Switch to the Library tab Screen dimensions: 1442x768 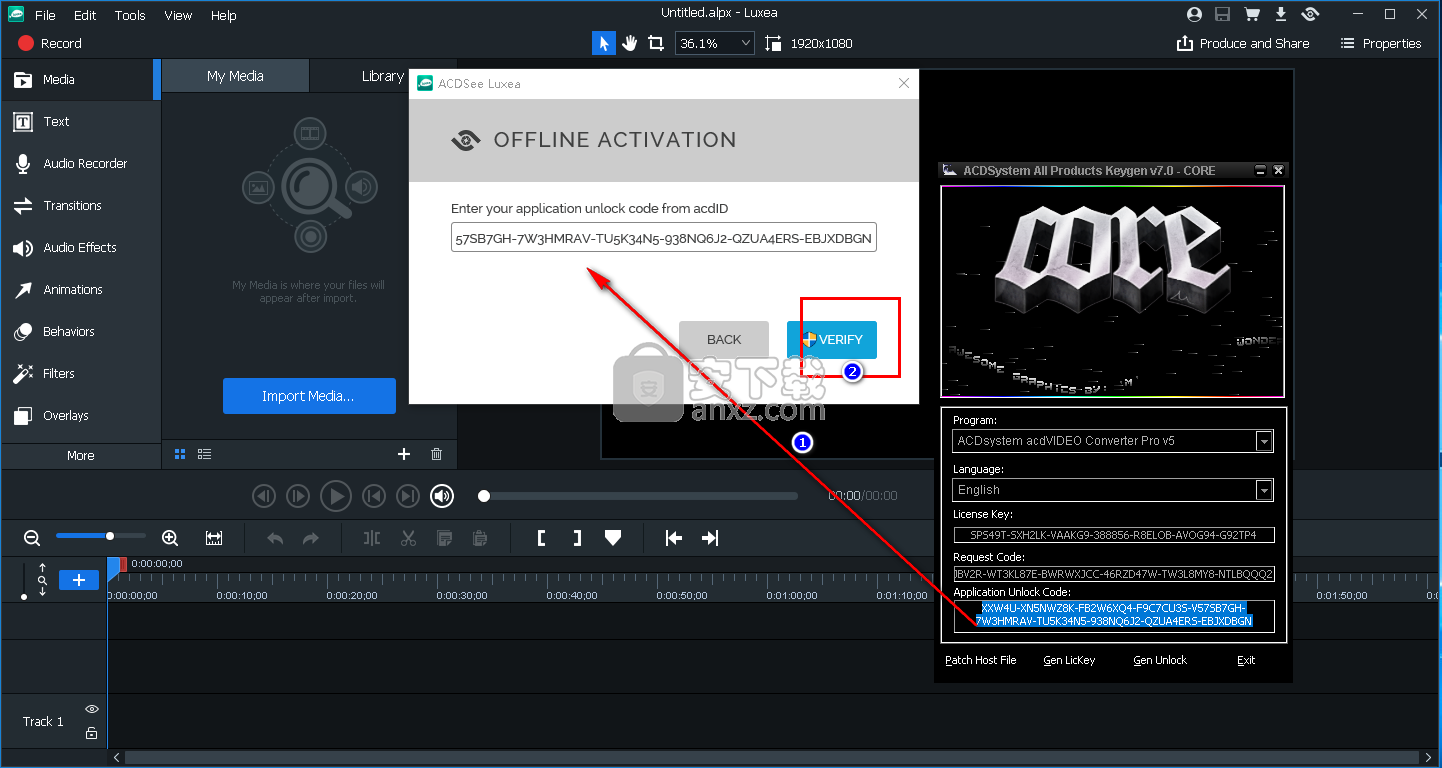pos(382,76)
